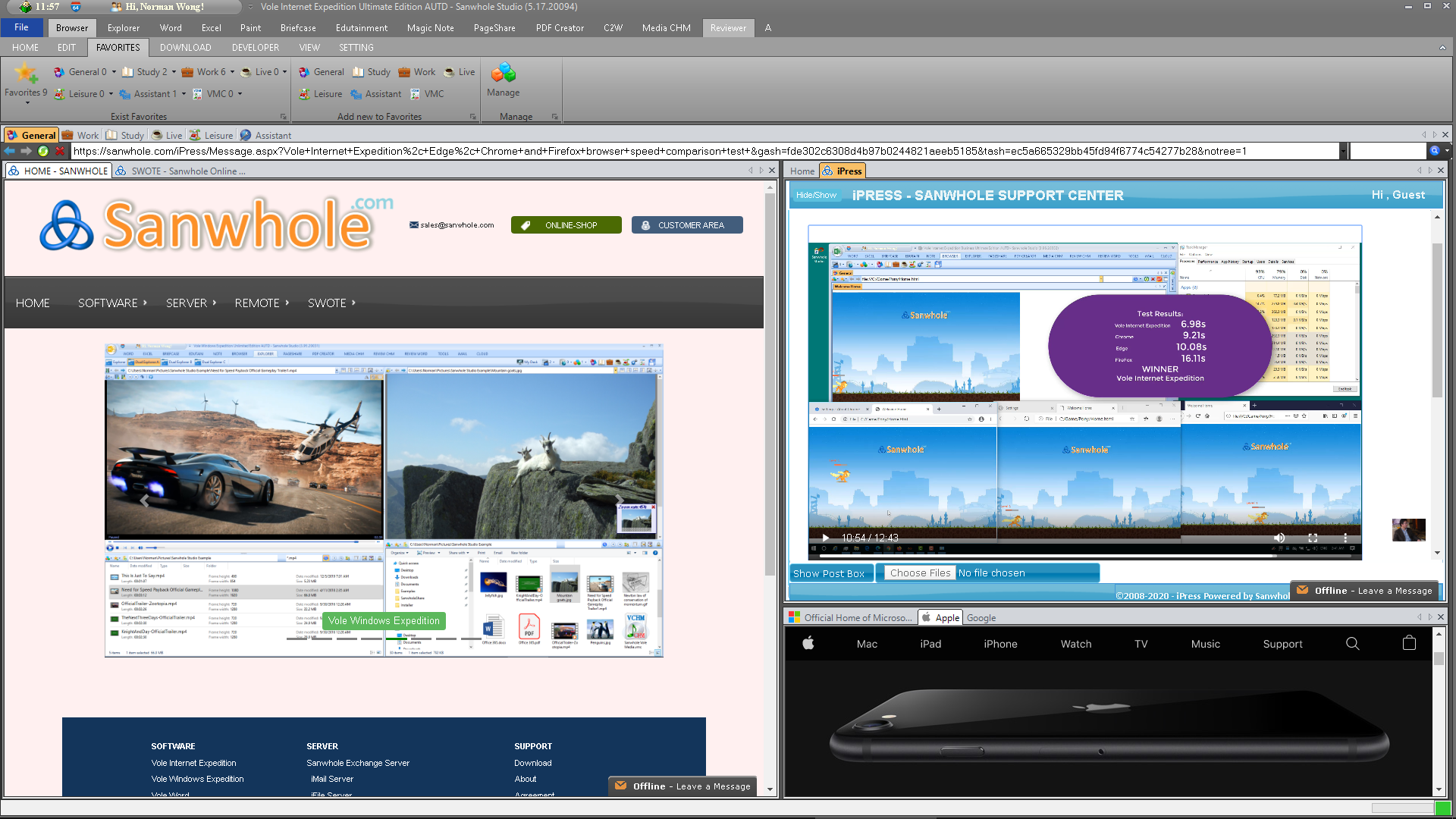This screenshot has width=1456, height=819.
Task: Click the ONLINE-SHOP button
Action: coord(566,225)
